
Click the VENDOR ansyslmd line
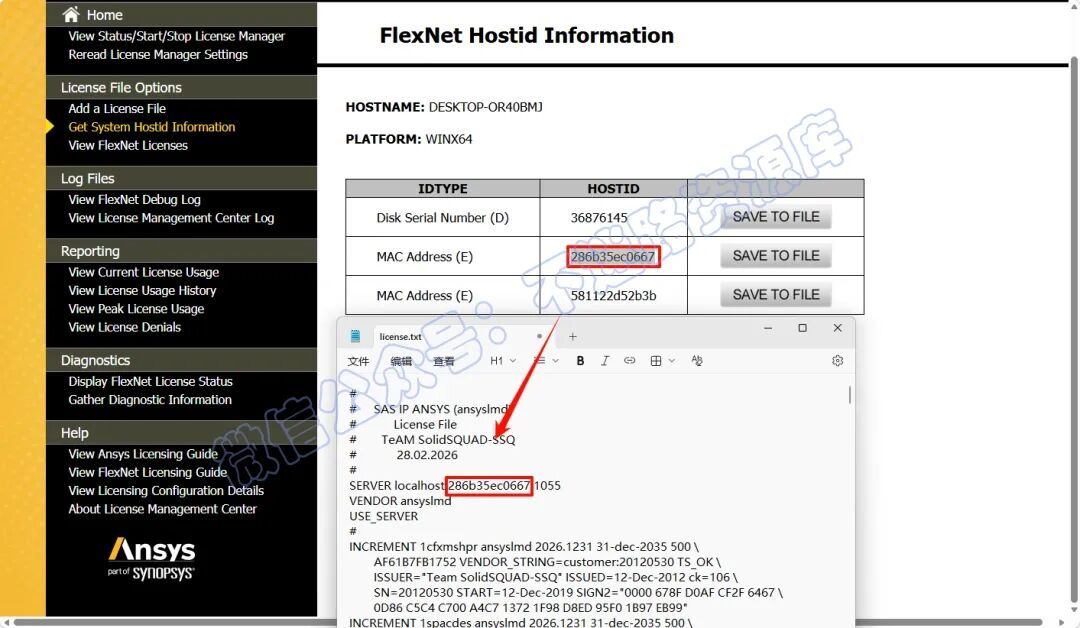[400, 501]
